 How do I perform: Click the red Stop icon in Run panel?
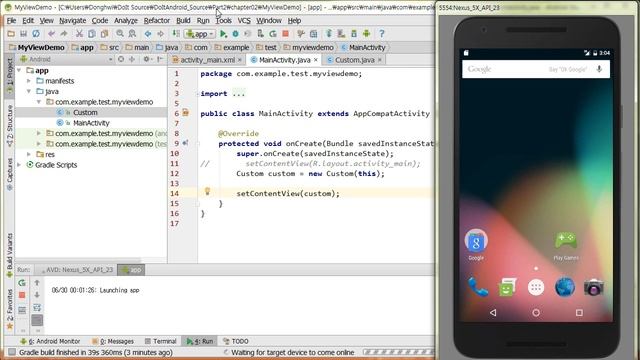(x=22, y=295)
